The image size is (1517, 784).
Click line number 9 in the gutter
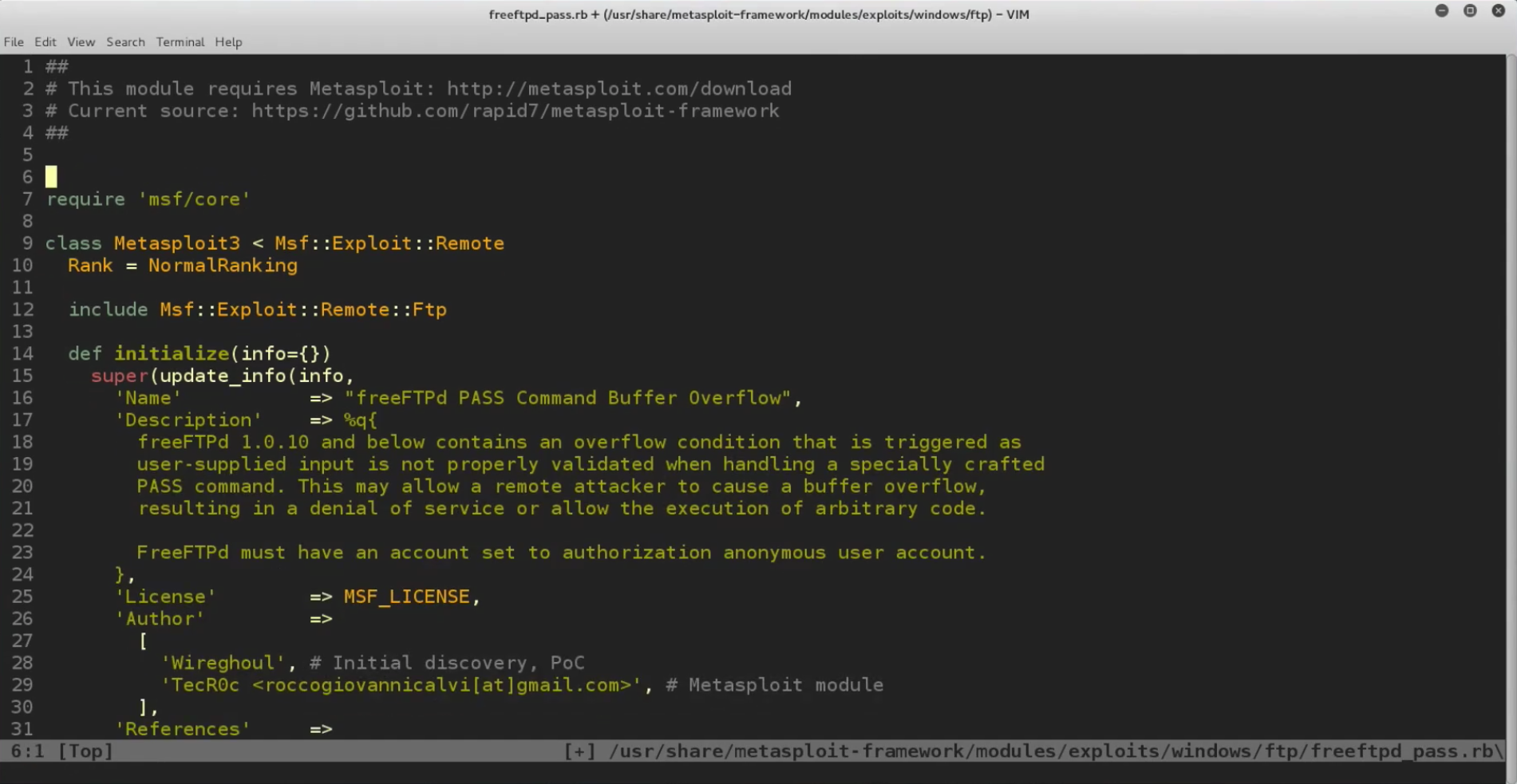(x=28, y=243)
